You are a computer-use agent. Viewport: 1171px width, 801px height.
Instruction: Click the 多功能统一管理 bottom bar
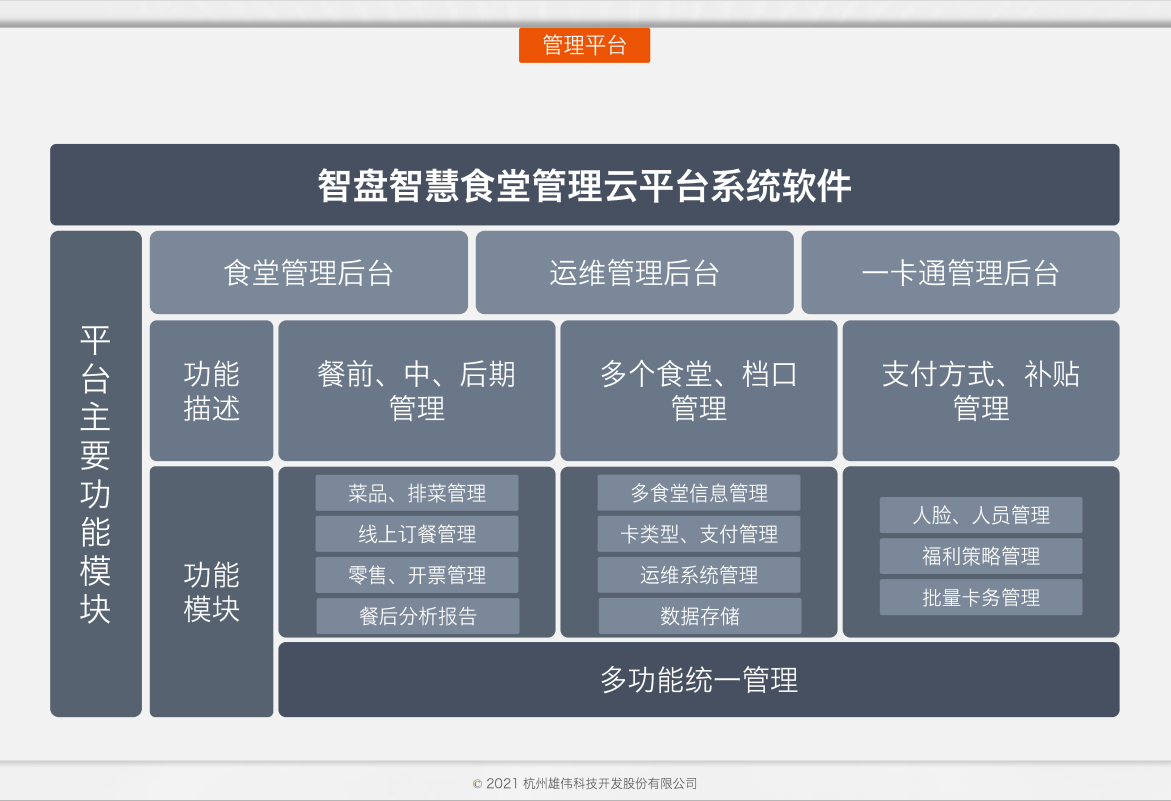pos(699,679)
